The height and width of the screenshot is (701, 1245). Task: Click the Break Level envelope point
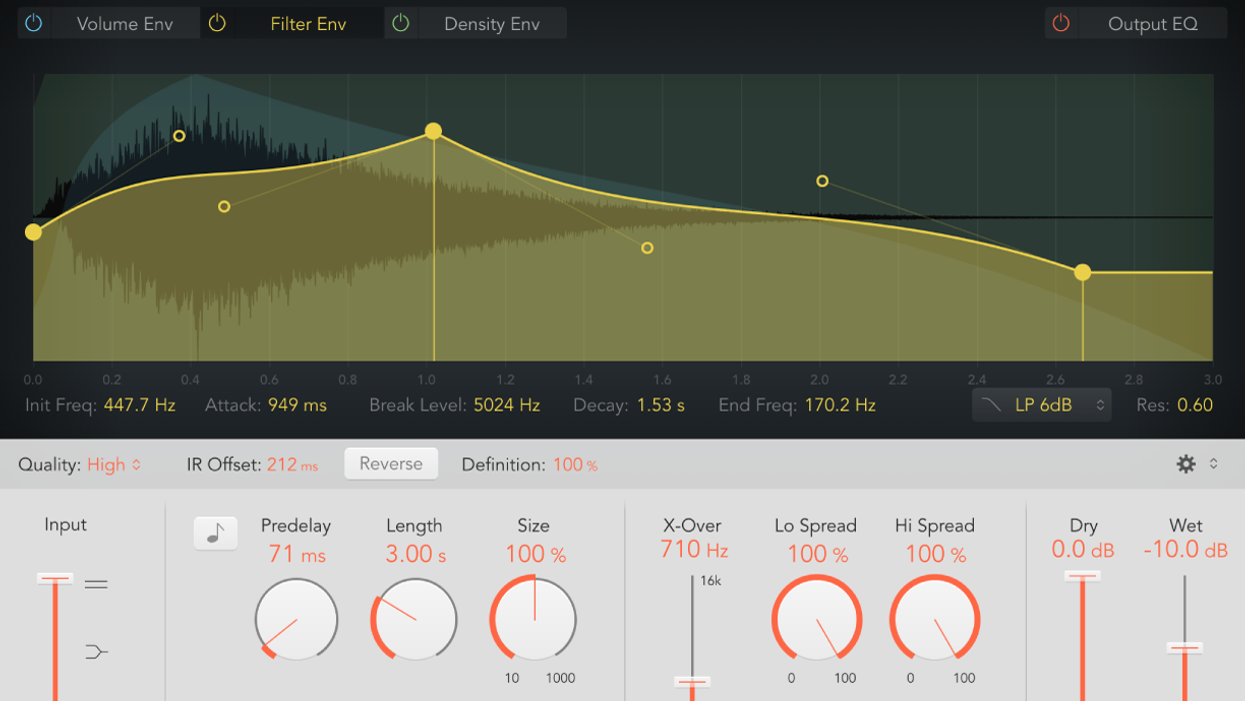(x=433, y=131)
